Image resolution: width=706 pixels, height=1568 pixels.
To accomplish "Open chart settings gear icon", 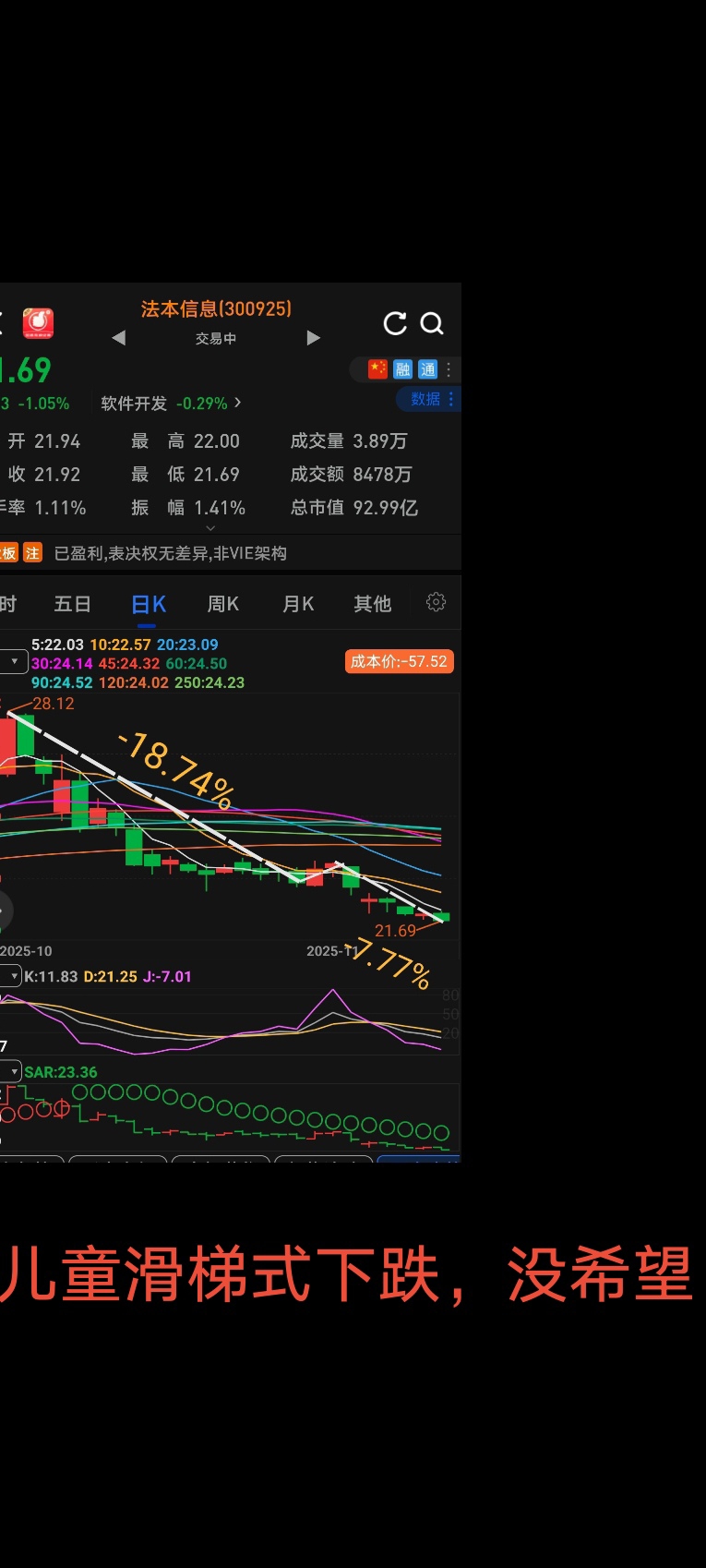I will tap(436, 602).
